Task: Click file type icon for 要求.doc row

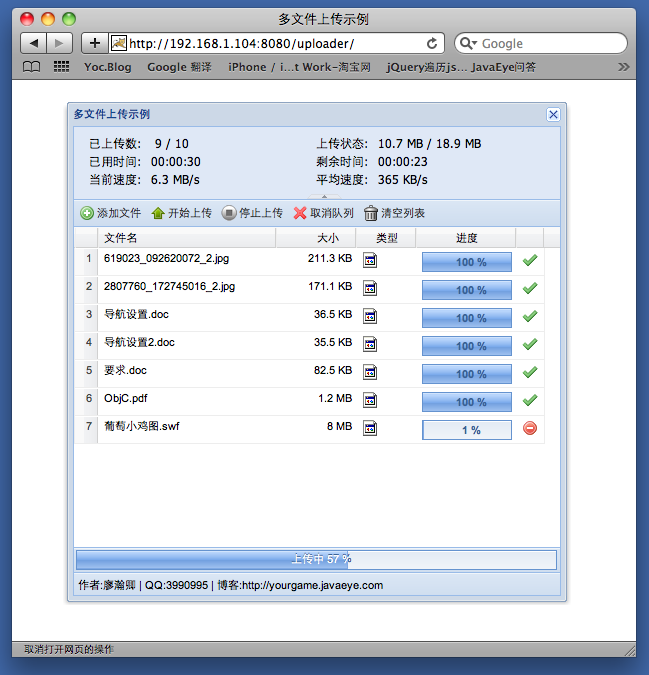Action: coord(370,372)
